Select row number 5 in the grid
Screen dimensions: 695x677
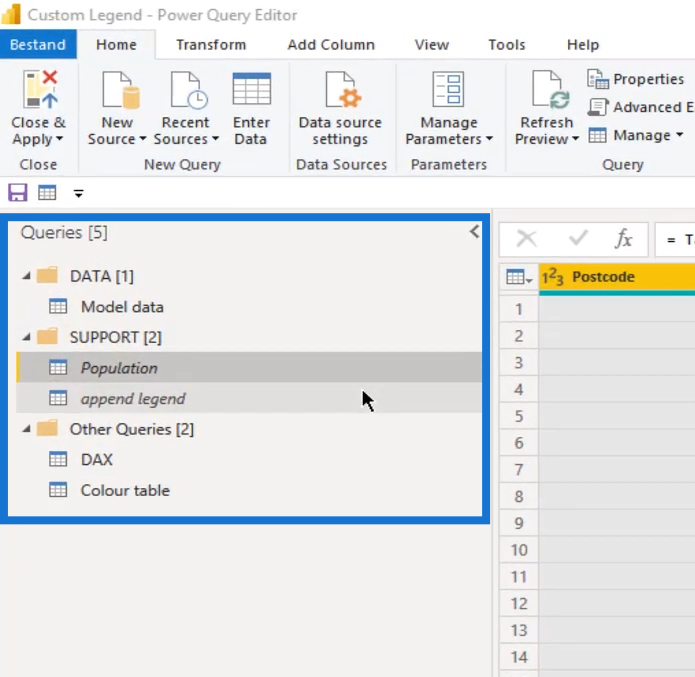click(x=519, y=416)
